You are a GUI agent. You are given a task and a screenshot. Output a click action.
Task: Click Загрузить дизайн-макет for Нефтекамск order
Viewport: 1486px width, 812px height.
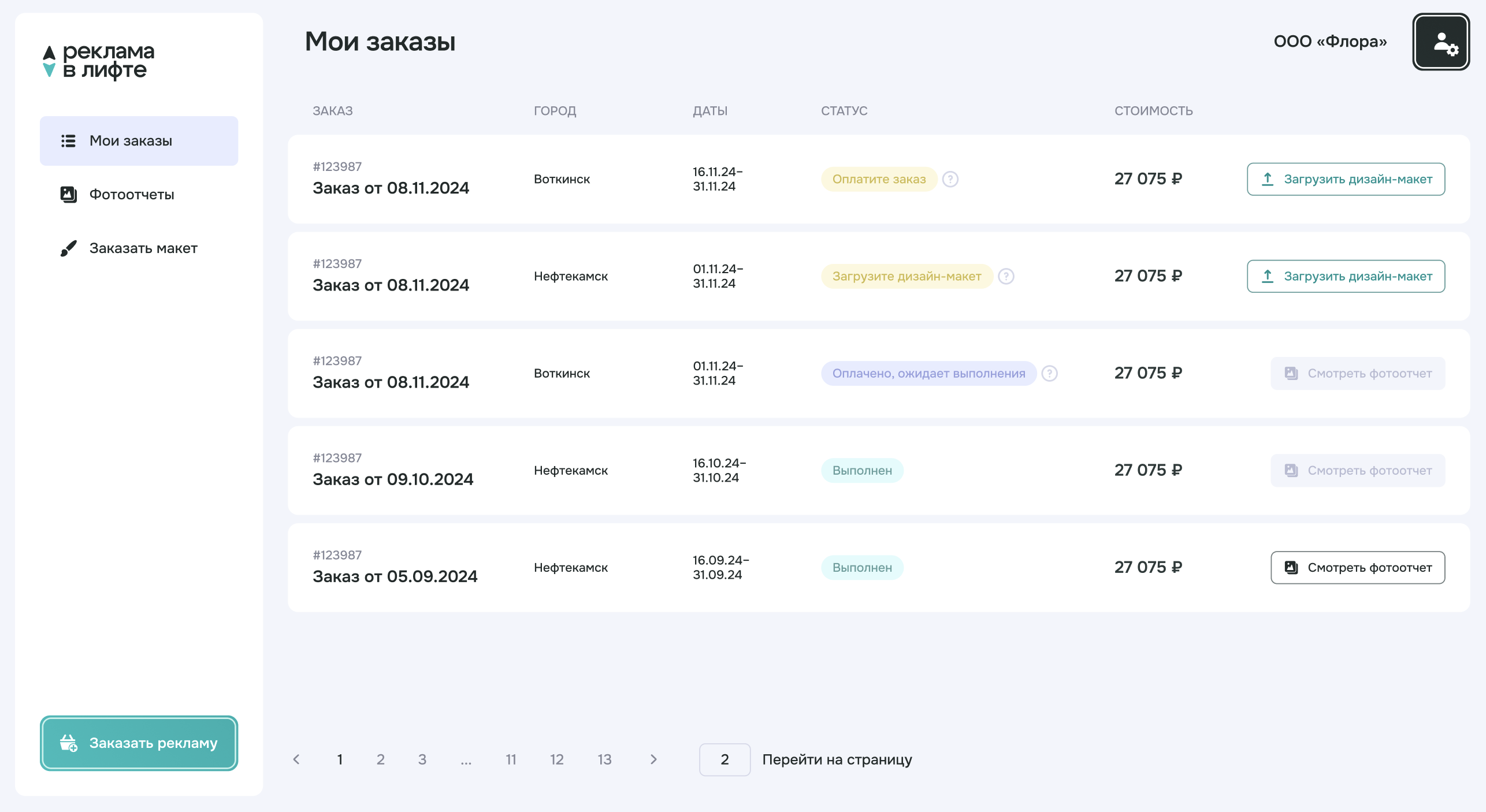[x=1346, y=276]
